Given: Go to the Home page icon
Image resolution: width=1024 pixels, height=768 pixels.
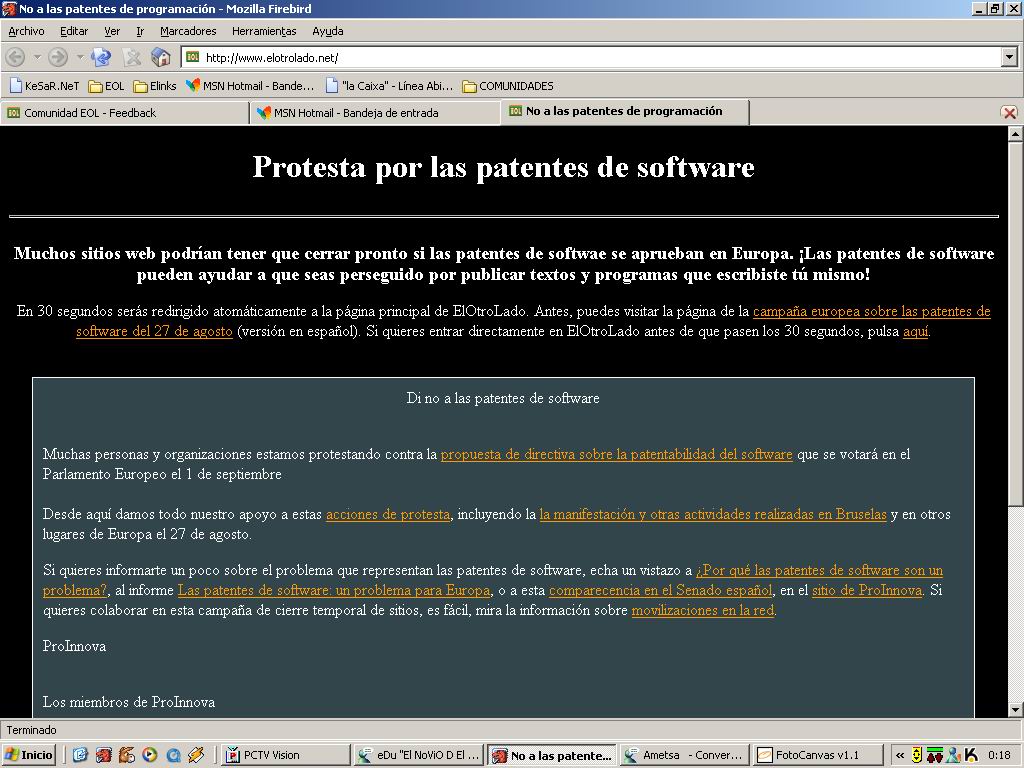Looking at the screenshot, I should point(161,57).
